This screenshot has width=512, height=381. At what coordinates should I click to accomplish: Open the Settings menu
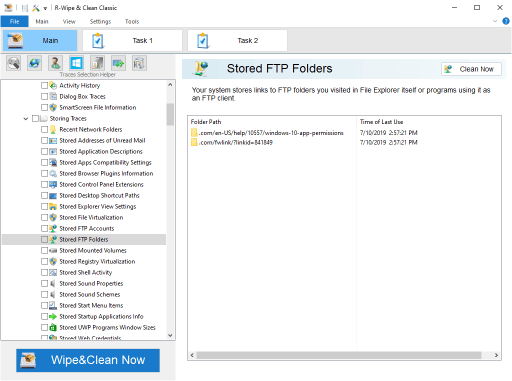coord(100,21)
